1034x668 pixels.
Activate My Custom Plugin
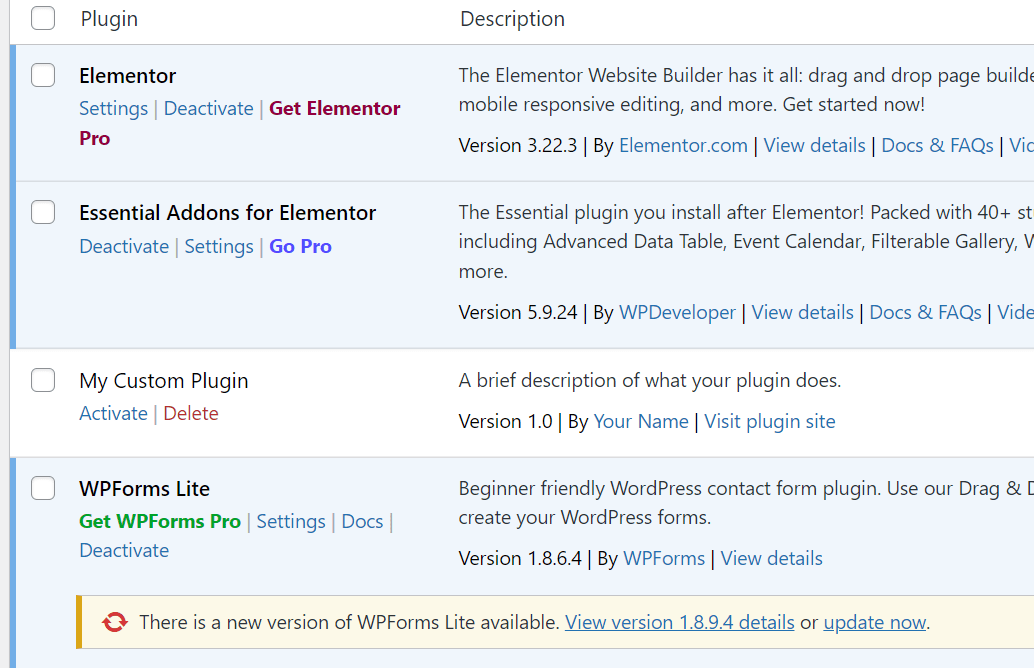113,413
